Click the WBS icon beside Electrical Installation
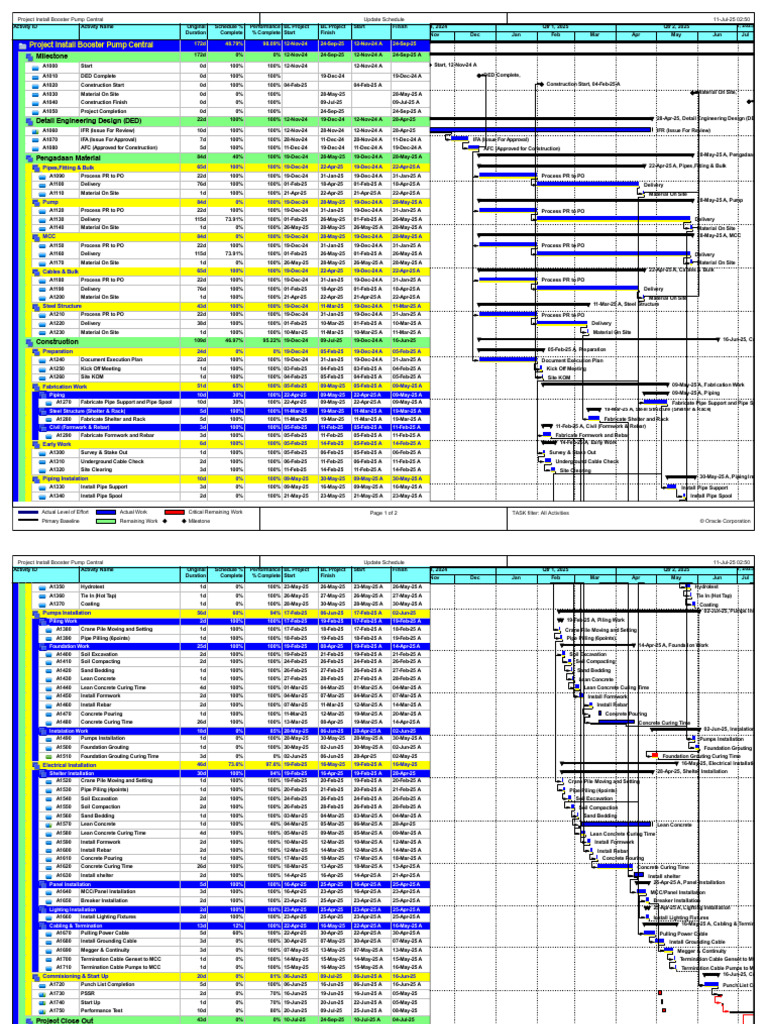The image size is (768, 1024). (x=37, y=765)
